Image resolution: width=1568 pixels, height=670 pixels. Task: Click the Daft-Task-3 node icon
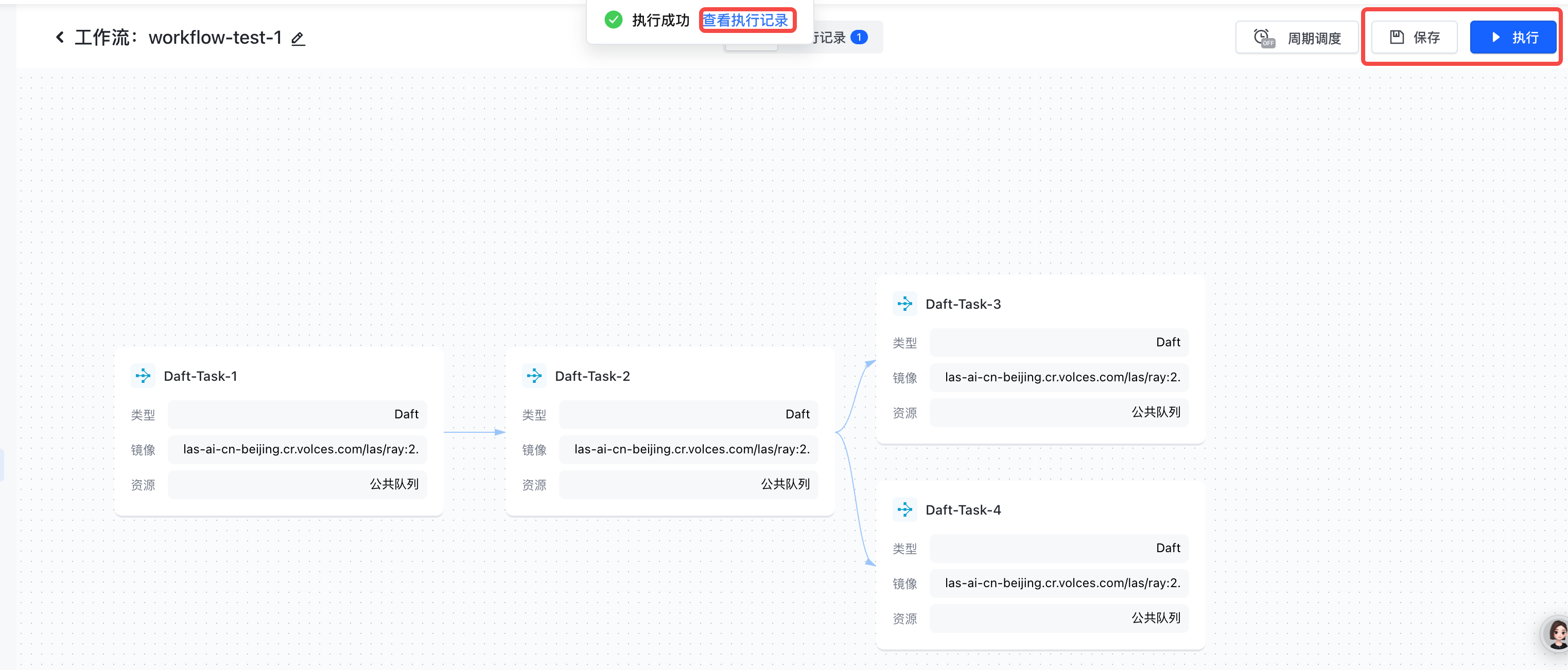(904, 304)
